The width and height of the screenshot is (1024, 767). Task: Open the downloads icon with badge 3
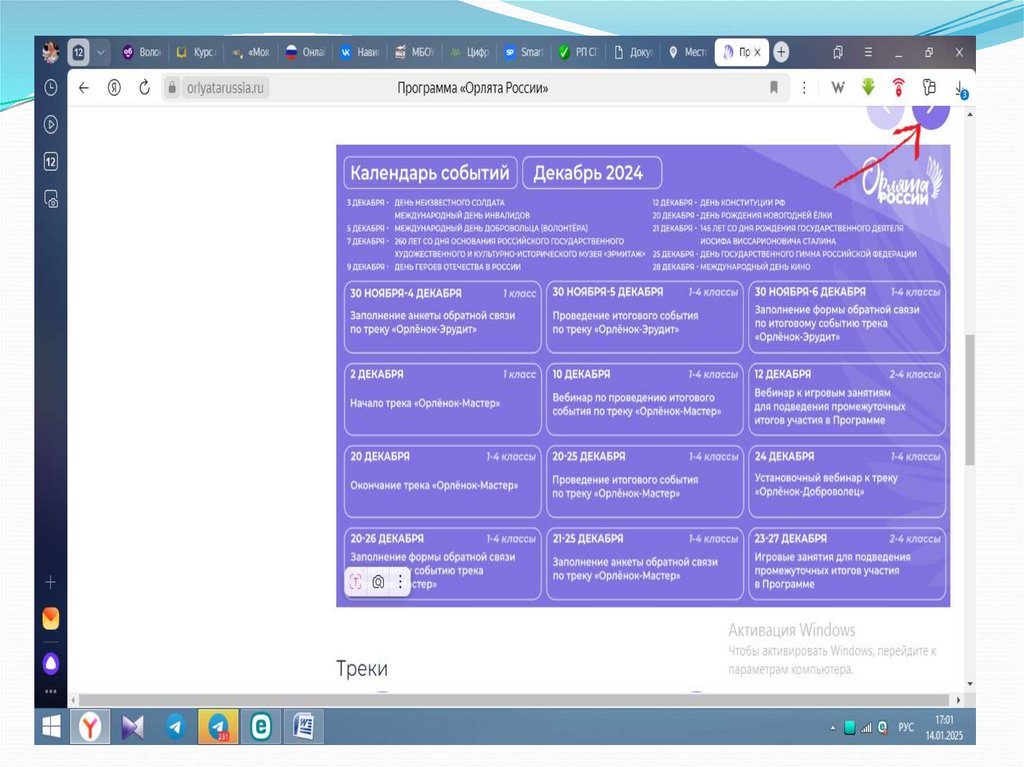[x=961, y=89]
